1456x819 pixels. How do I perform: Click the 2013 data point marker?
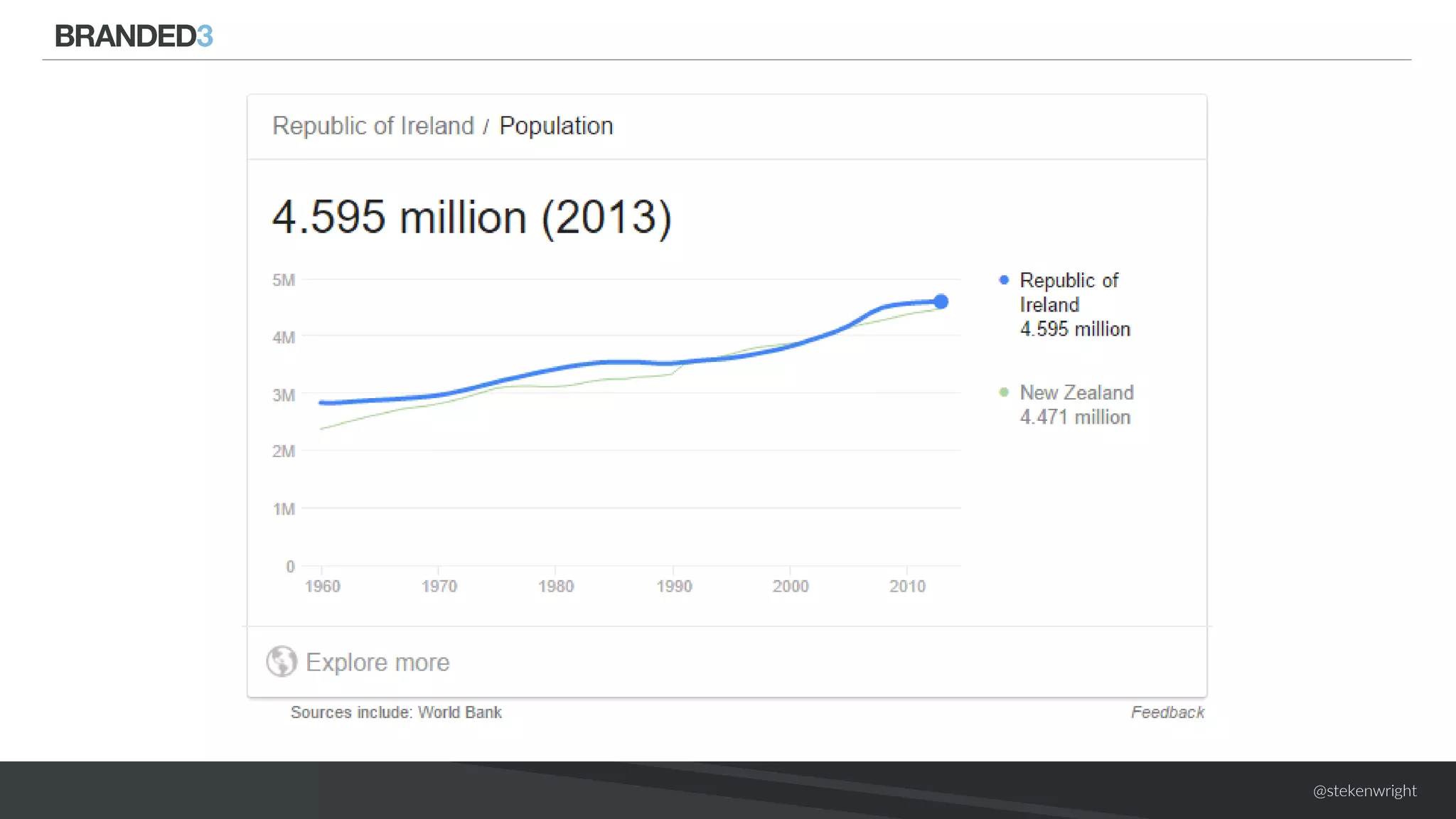(941, 301)
